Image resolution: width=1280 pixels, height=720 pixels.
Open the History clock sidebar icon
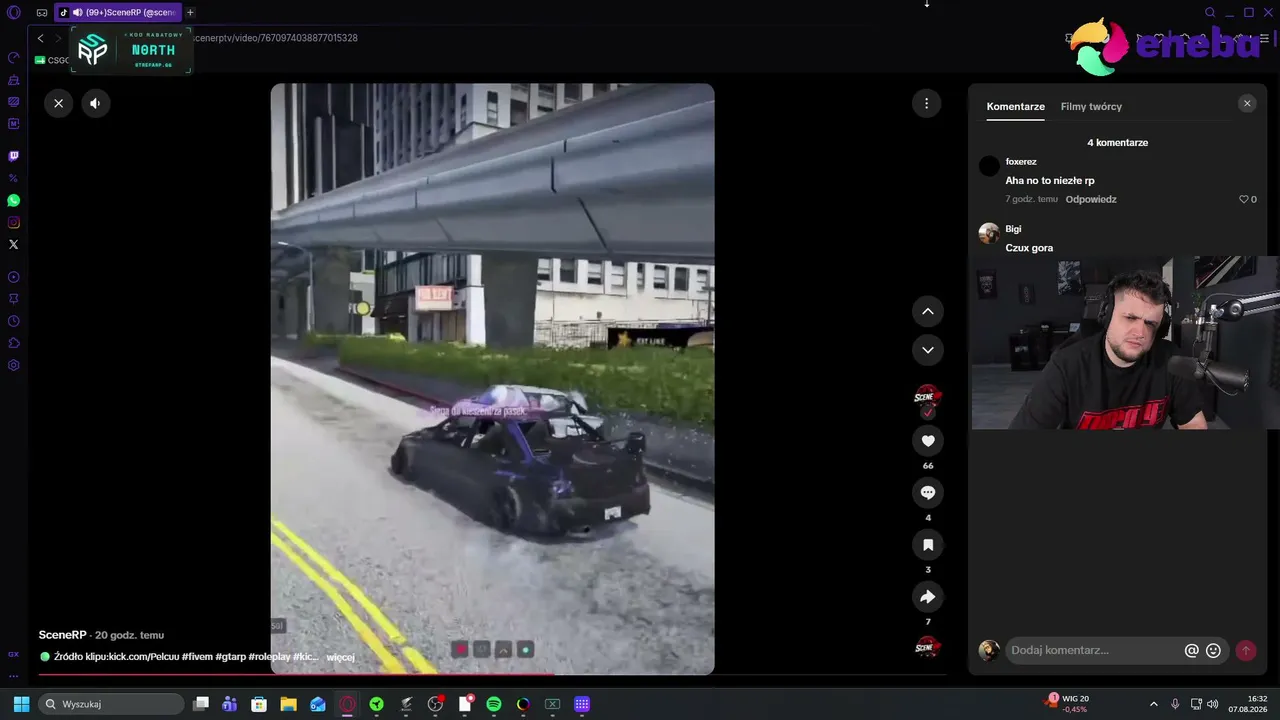(x=14, y=321)
